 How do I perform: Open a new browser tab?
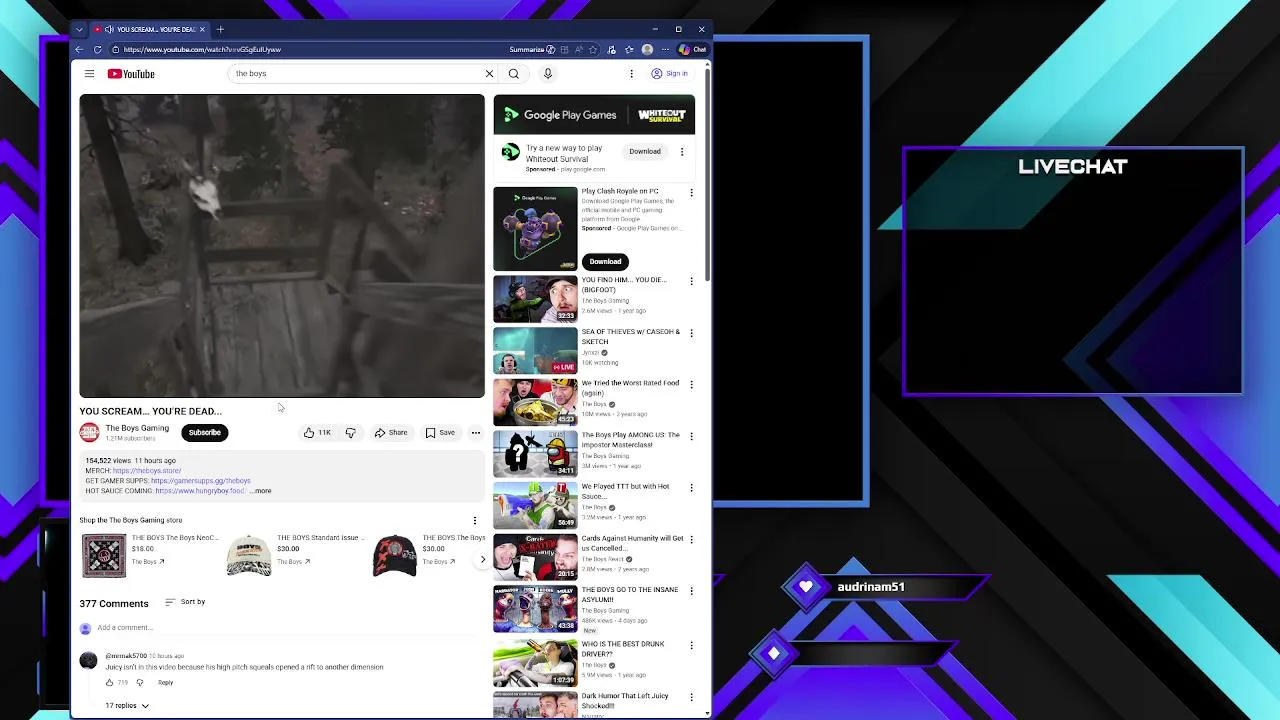(x=220, y=29)
